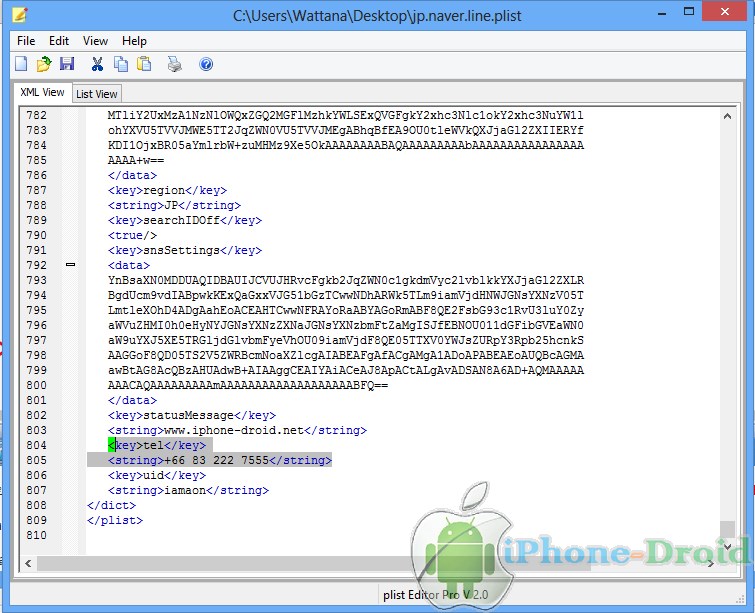Print the document with printer icon
Viewport: 755px width, 613px height.
click(174, 64)
